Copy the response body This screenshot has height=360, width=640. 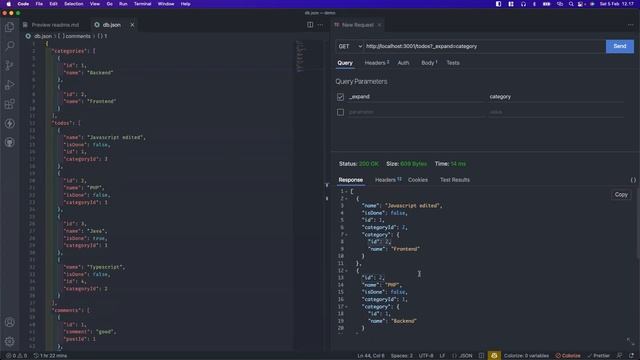(621, 195)
